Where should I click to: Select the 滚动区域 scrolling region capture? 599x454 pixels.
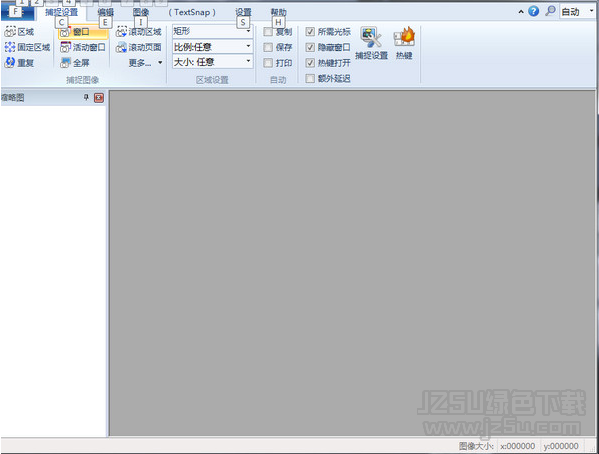[139, 32]
